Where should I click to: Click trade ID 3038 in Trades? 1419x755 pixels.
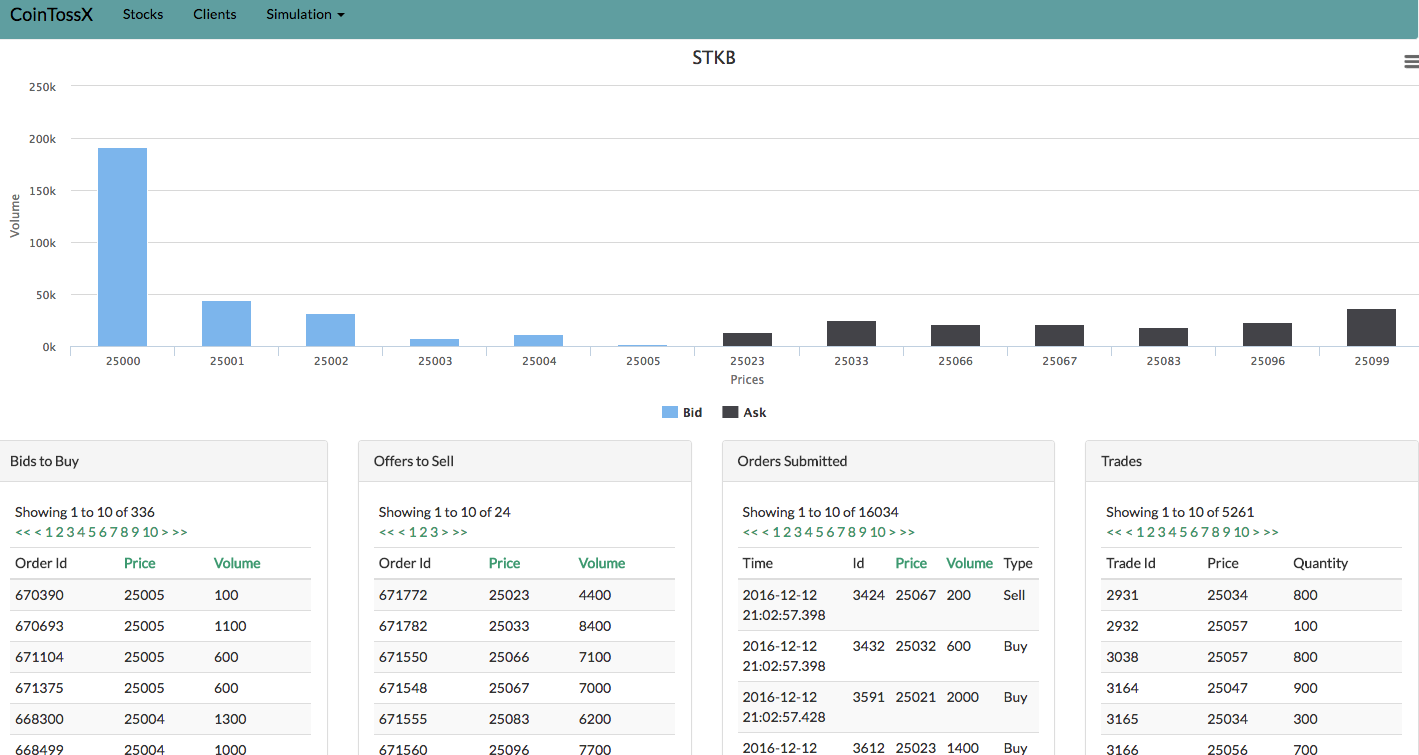(x=1123, y=657)
